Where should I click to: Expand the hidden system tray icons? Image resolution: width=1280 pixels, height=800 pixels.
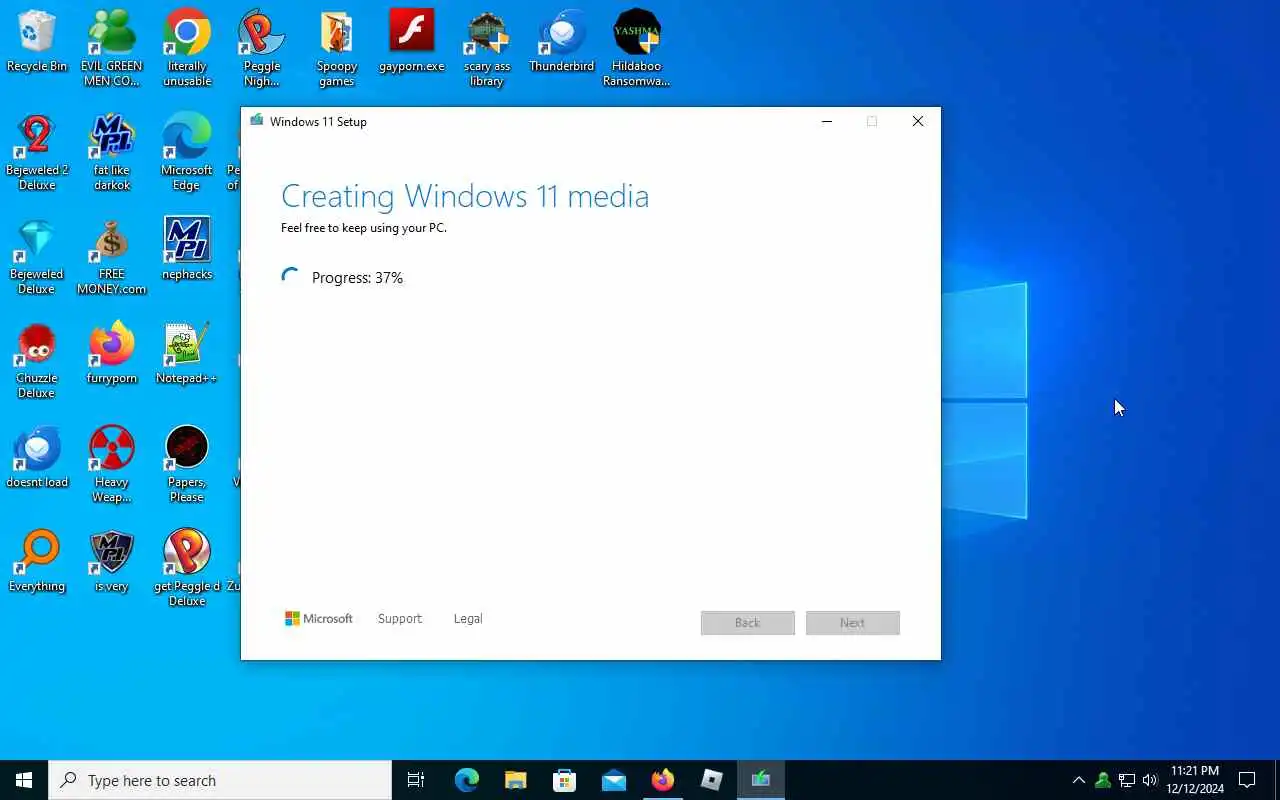1078,780
